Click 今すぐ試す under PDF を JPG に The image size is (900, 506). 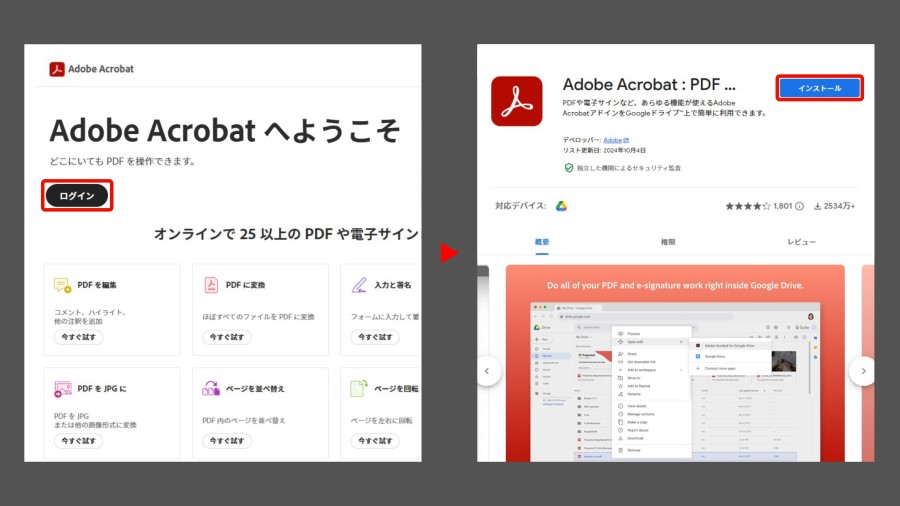79,441
